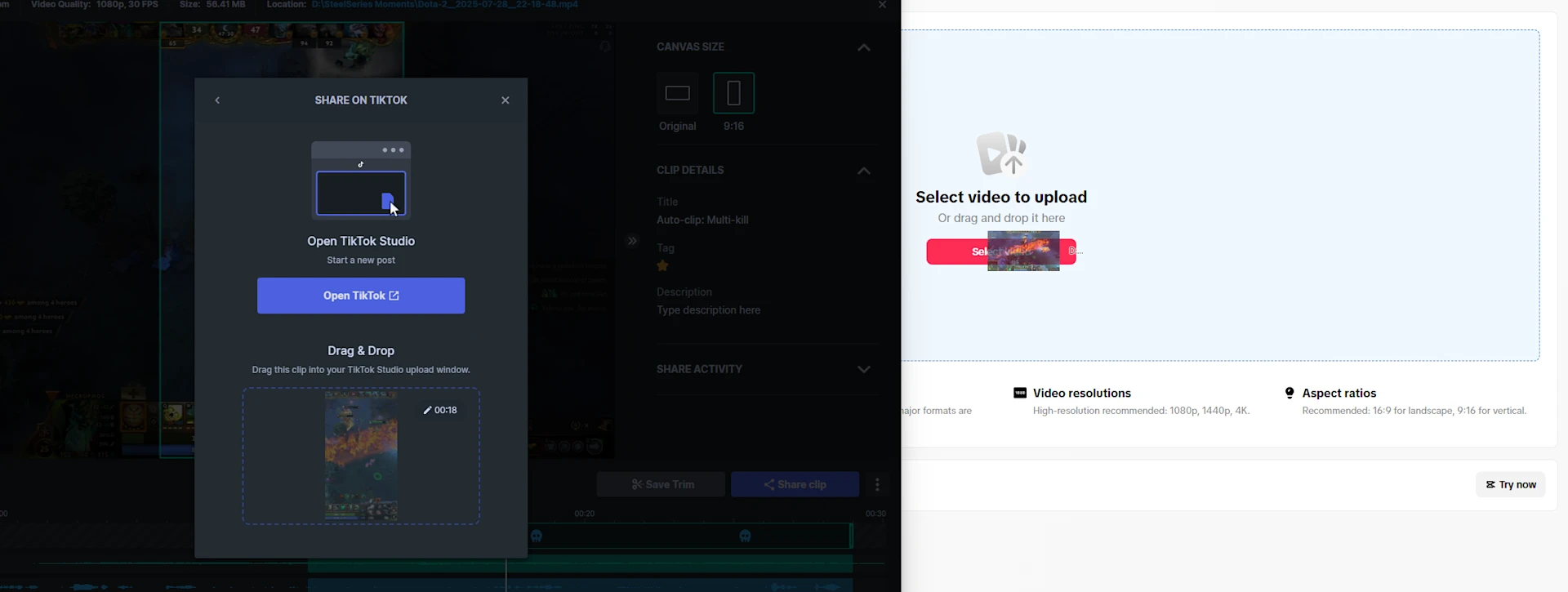The height and width of the screenshot is (592, 1568).
Task: Select the 9:16 canvas size option
Action: point(733,93)
